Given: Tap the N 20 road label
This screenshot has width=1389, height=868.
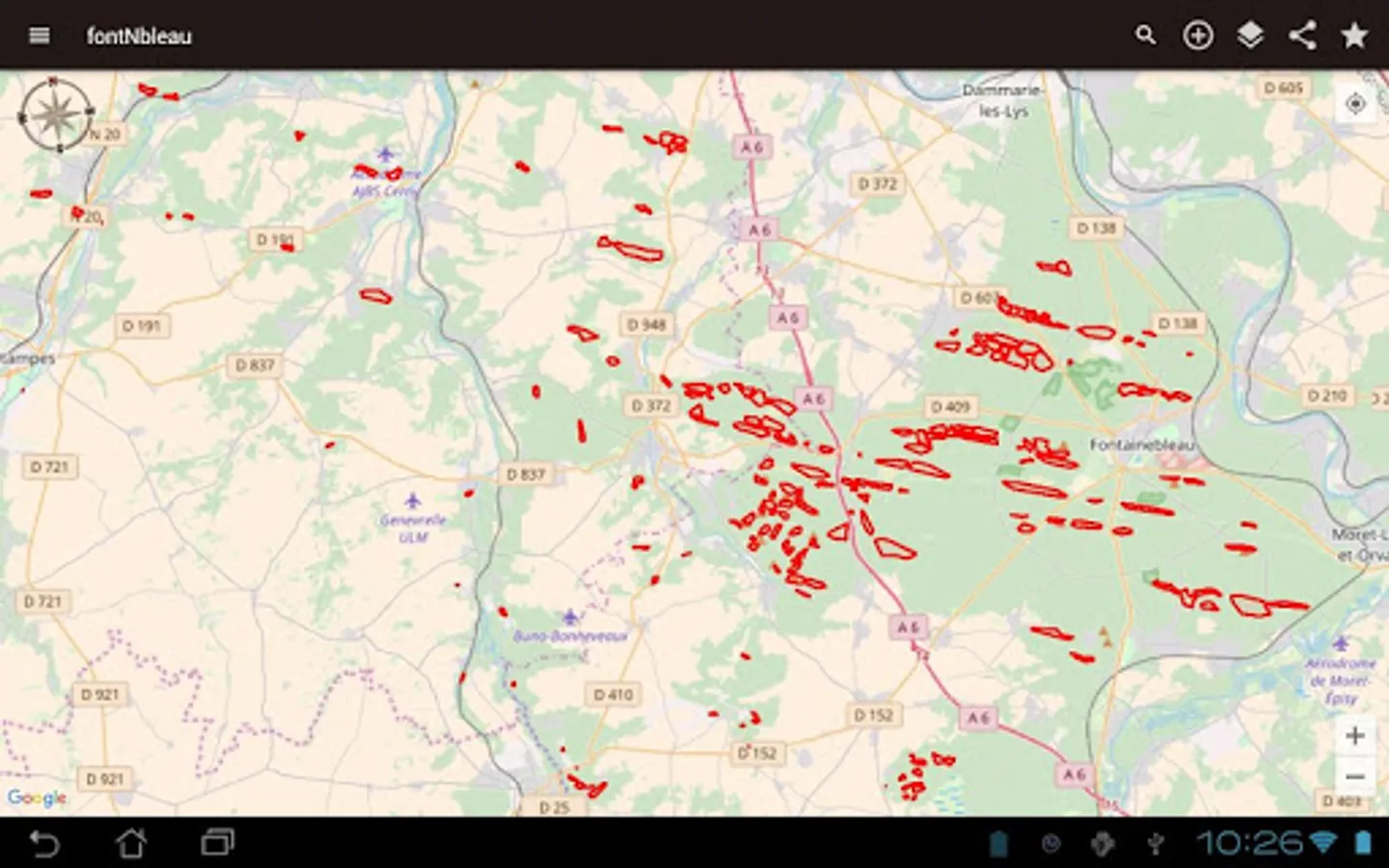Looking at the screenshot, I should coord(105,134).
